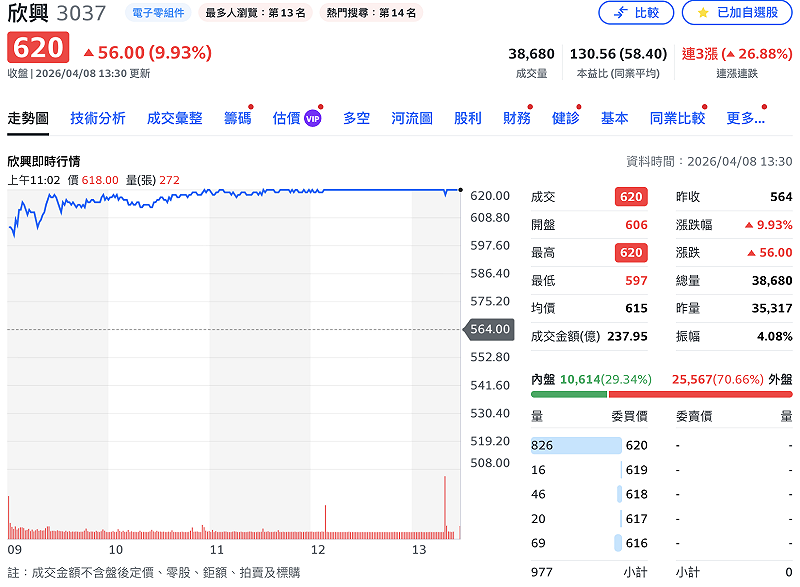The height and width of the screenshot is (587, 800).
Task: Switch to the 技術分析 tab
Action: click(x=98, y=118)
